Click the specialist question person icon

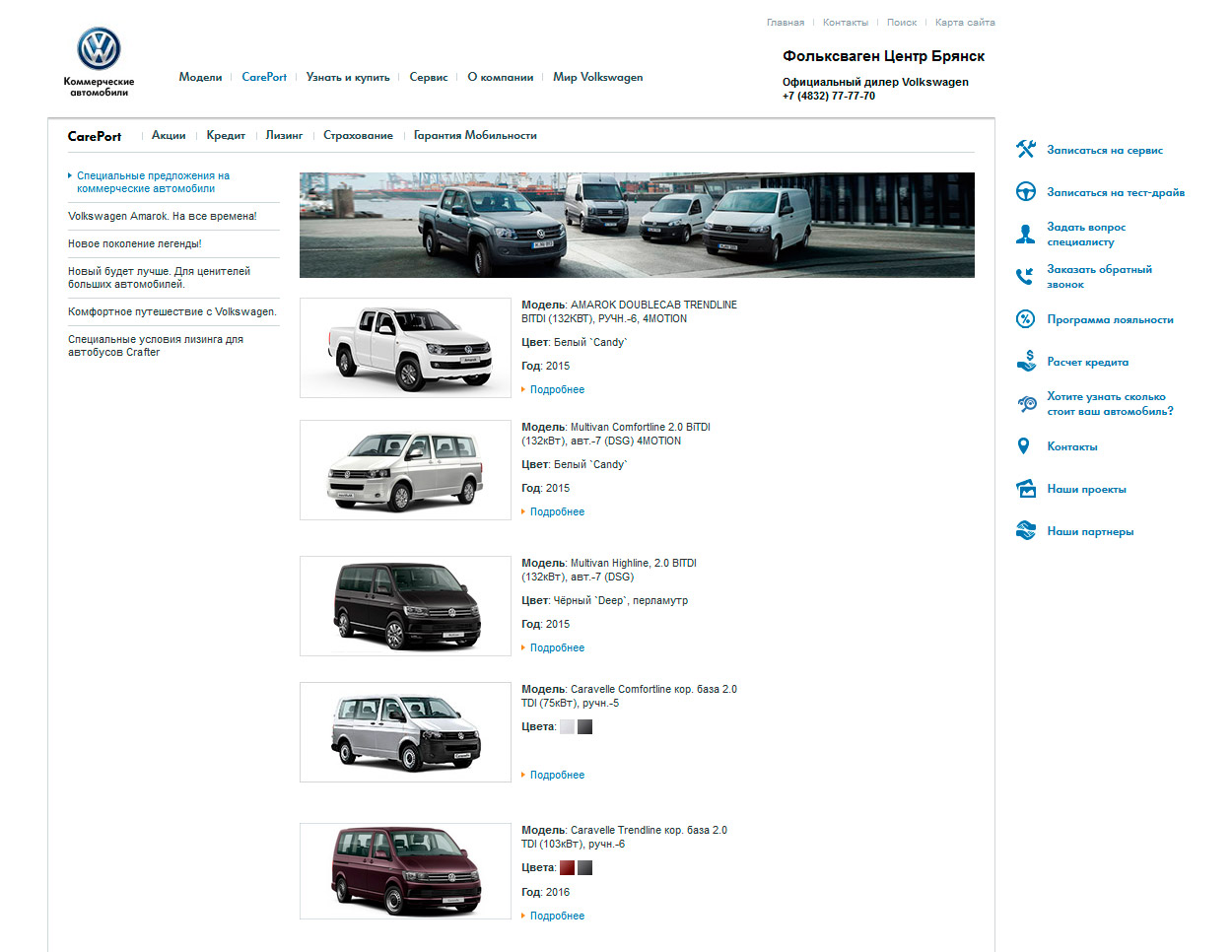[1025, 235]
